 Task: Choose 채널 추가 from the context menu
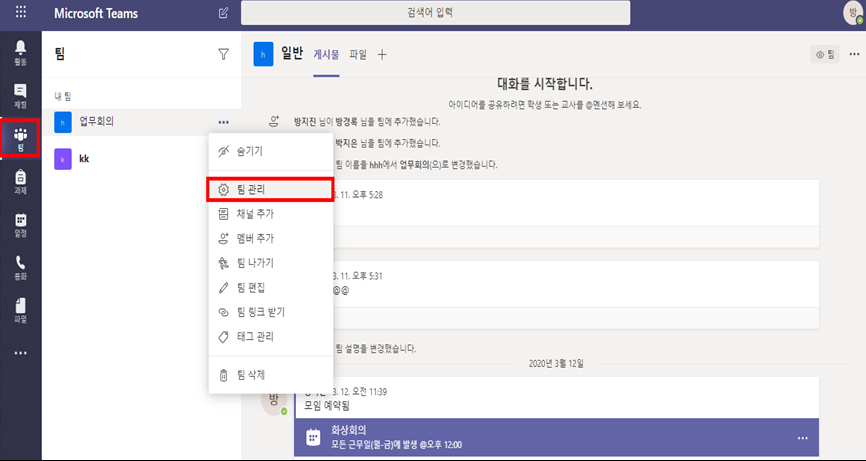coord(271,214)
